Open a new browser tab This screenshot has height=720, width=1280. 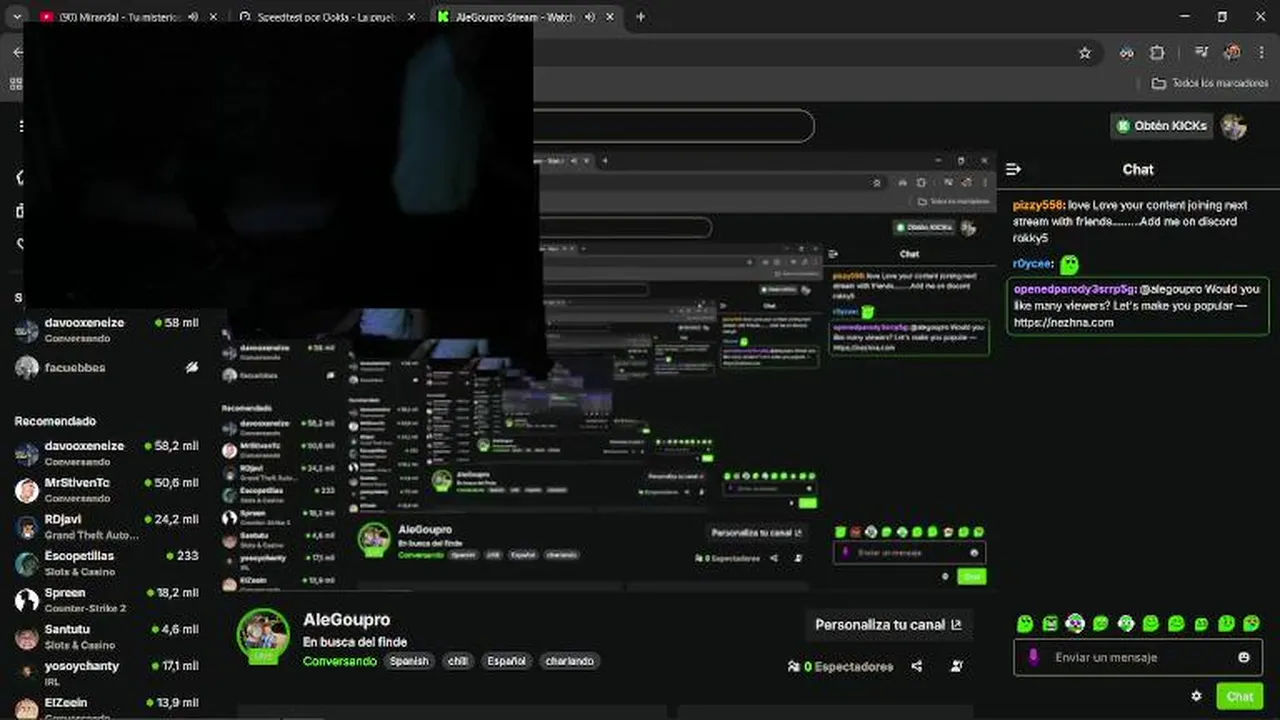click(640, 17)
